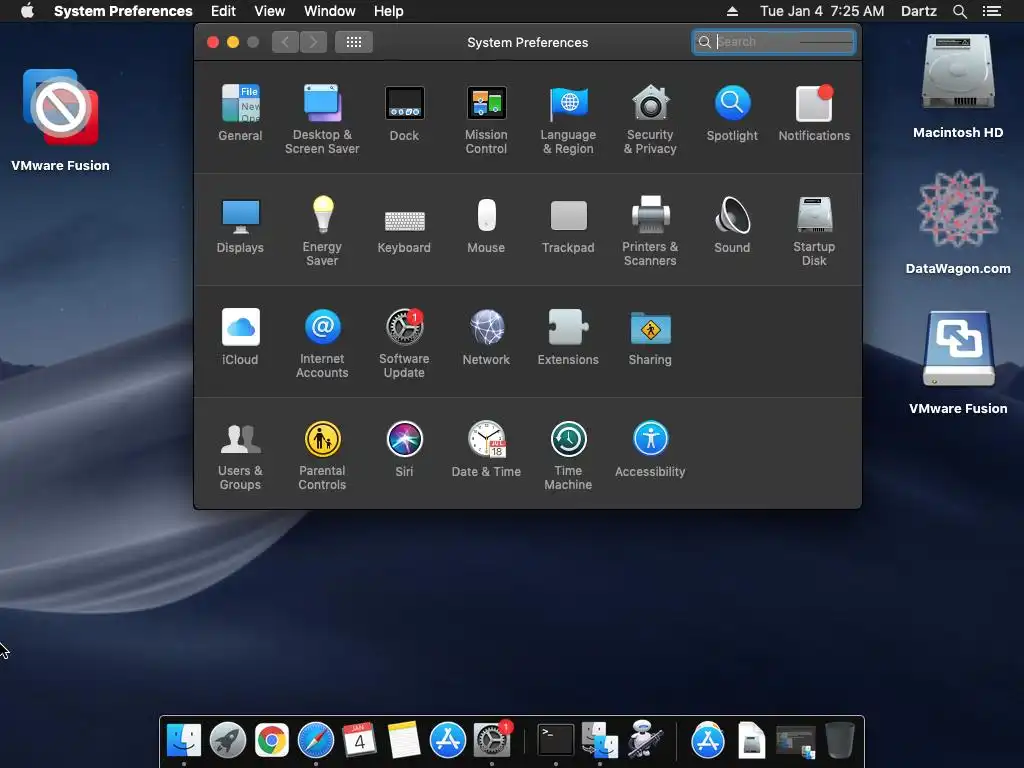Open Startup Disk preferences
The height and width of the screenshot is (768, 1024).
(x=814, y=231)
